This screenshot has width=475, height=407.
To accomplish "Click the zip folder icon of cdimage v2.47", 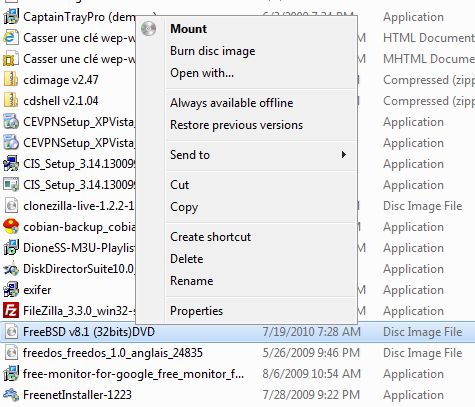I will [11, 80].
